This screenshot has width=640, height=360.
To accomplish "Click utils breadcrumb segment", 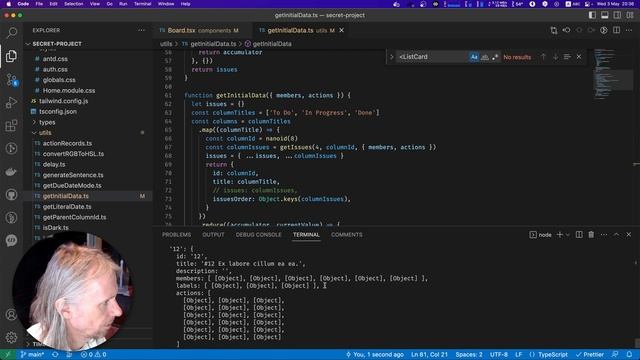I will 166,44.
